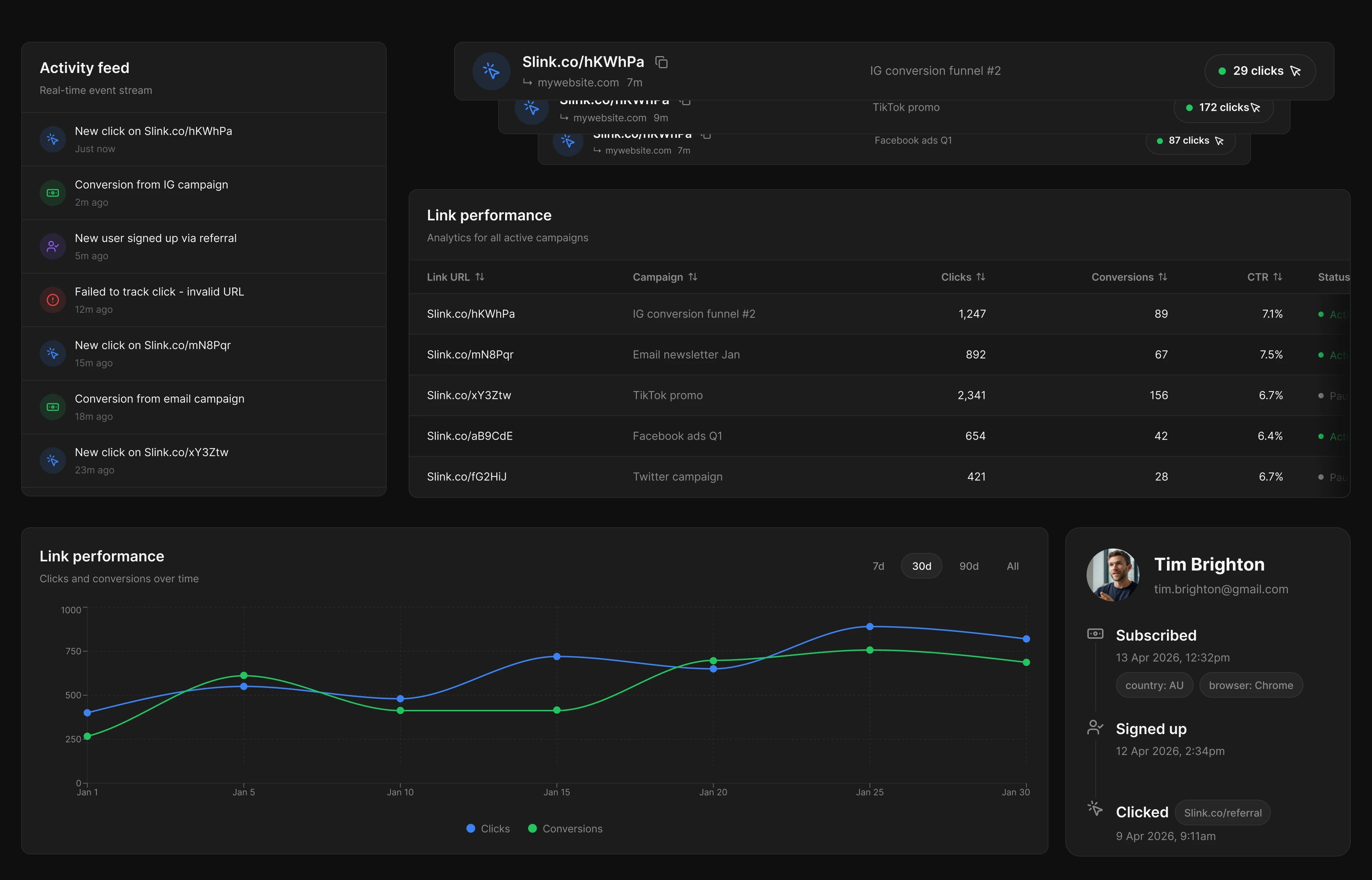Click 'New user signed up via referral' entry
Viewport: 1372px width, 880px height.
pos(204,246)
